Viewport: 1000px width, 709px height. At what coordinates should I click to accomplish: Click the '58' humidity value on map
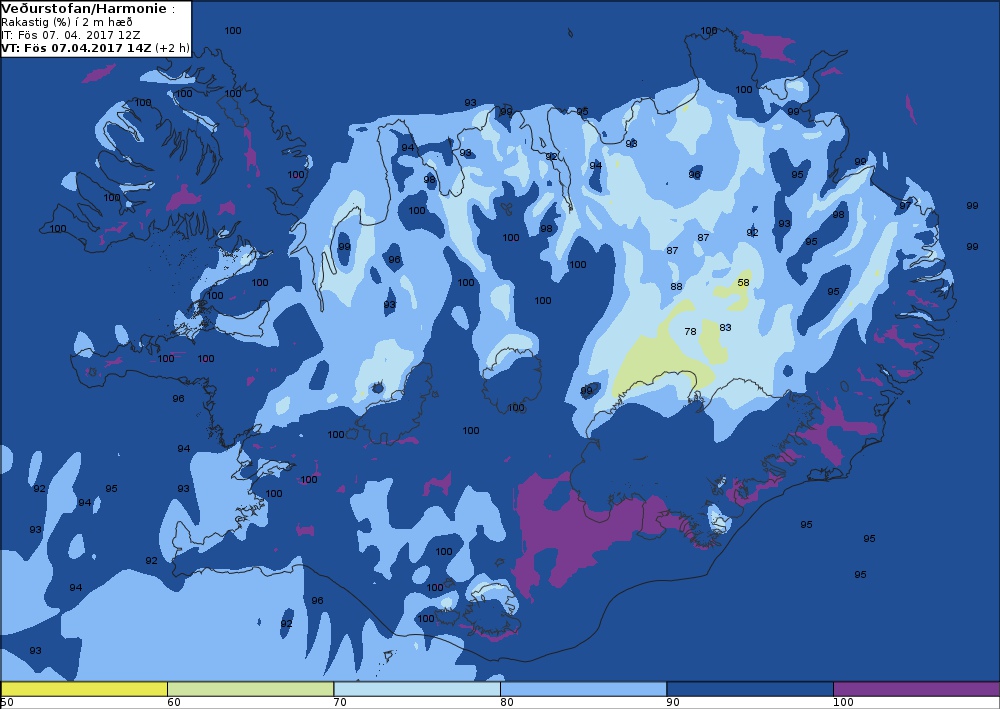(743, 282)
